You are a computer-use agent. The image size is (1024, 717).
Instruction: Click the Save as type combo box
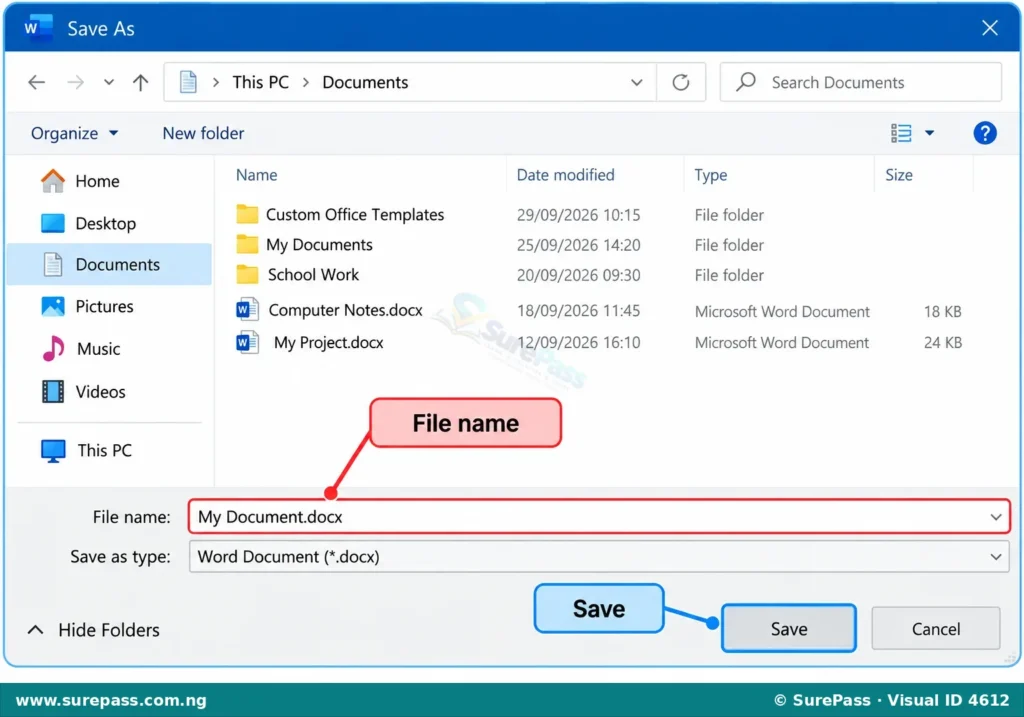599,557
